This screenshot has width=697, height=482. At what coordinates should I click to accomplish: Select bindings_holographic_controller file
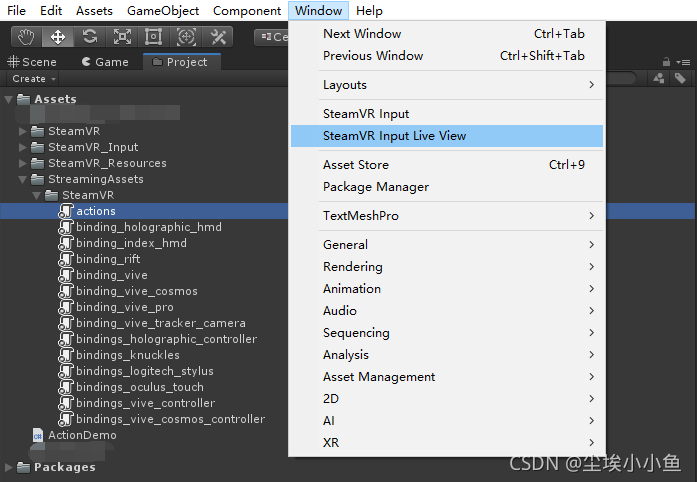click(x=157, y=339)
